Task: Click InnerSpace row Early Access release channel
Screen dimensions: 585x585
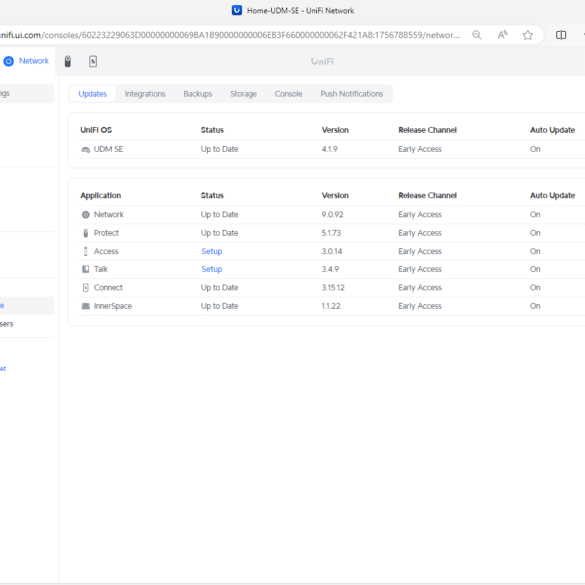Action: click(420, 306)
